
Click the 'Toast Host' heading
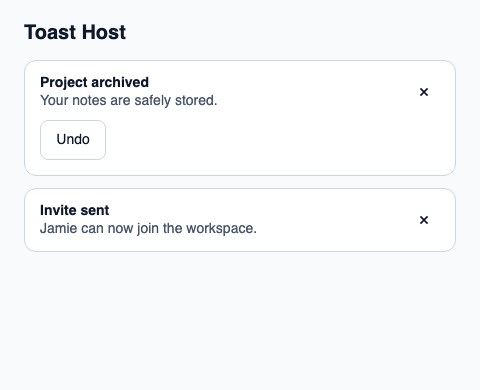coord(75,32)
